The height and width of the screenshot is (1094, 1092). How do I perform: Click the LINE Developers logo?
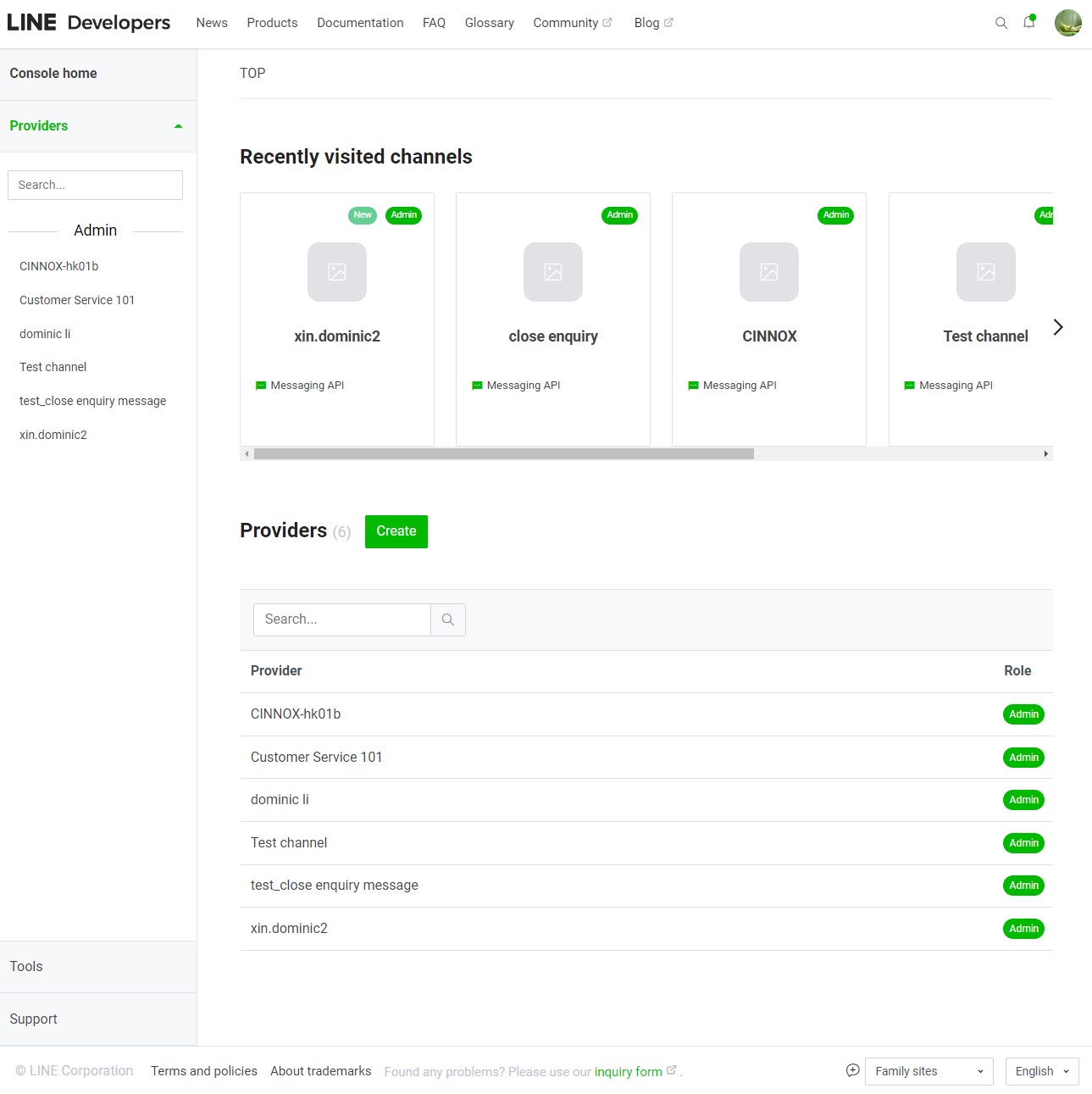pos(88,23)
